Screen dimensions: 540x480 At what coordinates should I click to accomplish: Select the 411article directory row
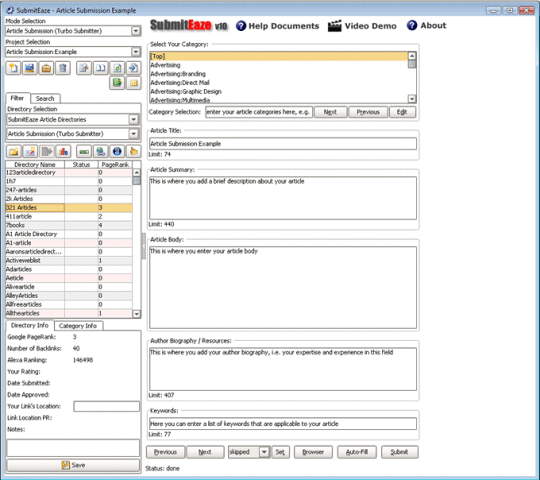(69, 217)
